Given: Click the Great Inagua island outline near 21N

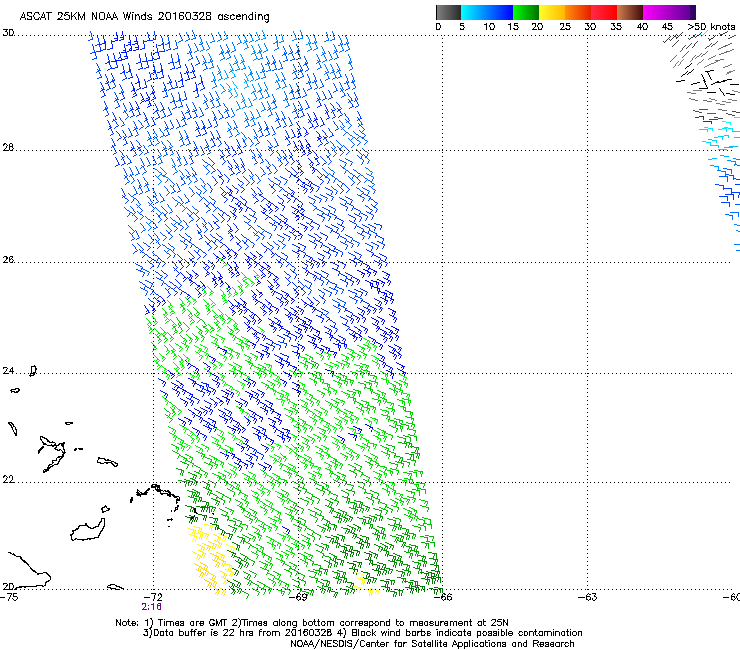Looking at the screenshot, I should point(88,530).
